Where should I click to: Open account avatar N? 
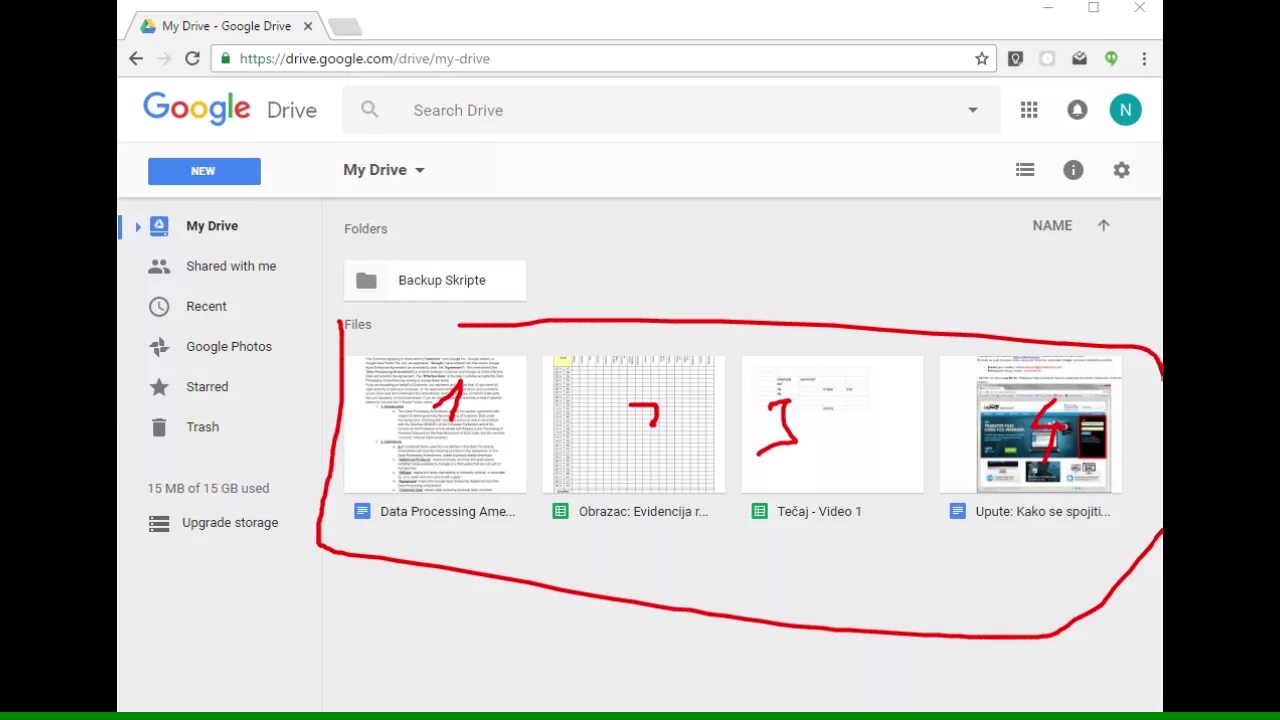(x=1125, y=110)
